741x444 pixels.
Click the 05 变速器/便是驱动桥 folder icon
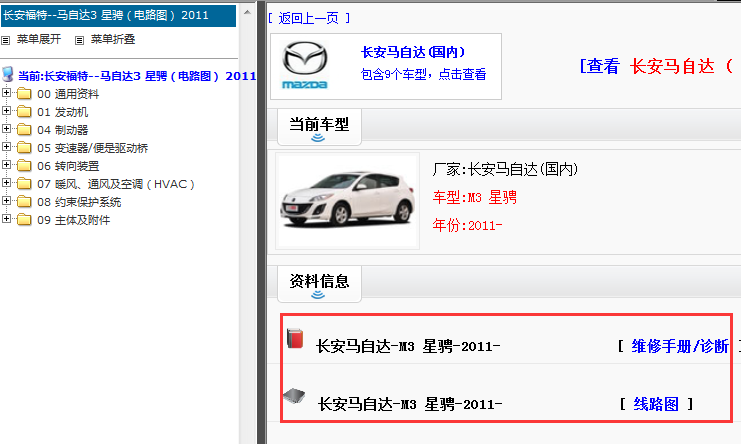(24, 147)
